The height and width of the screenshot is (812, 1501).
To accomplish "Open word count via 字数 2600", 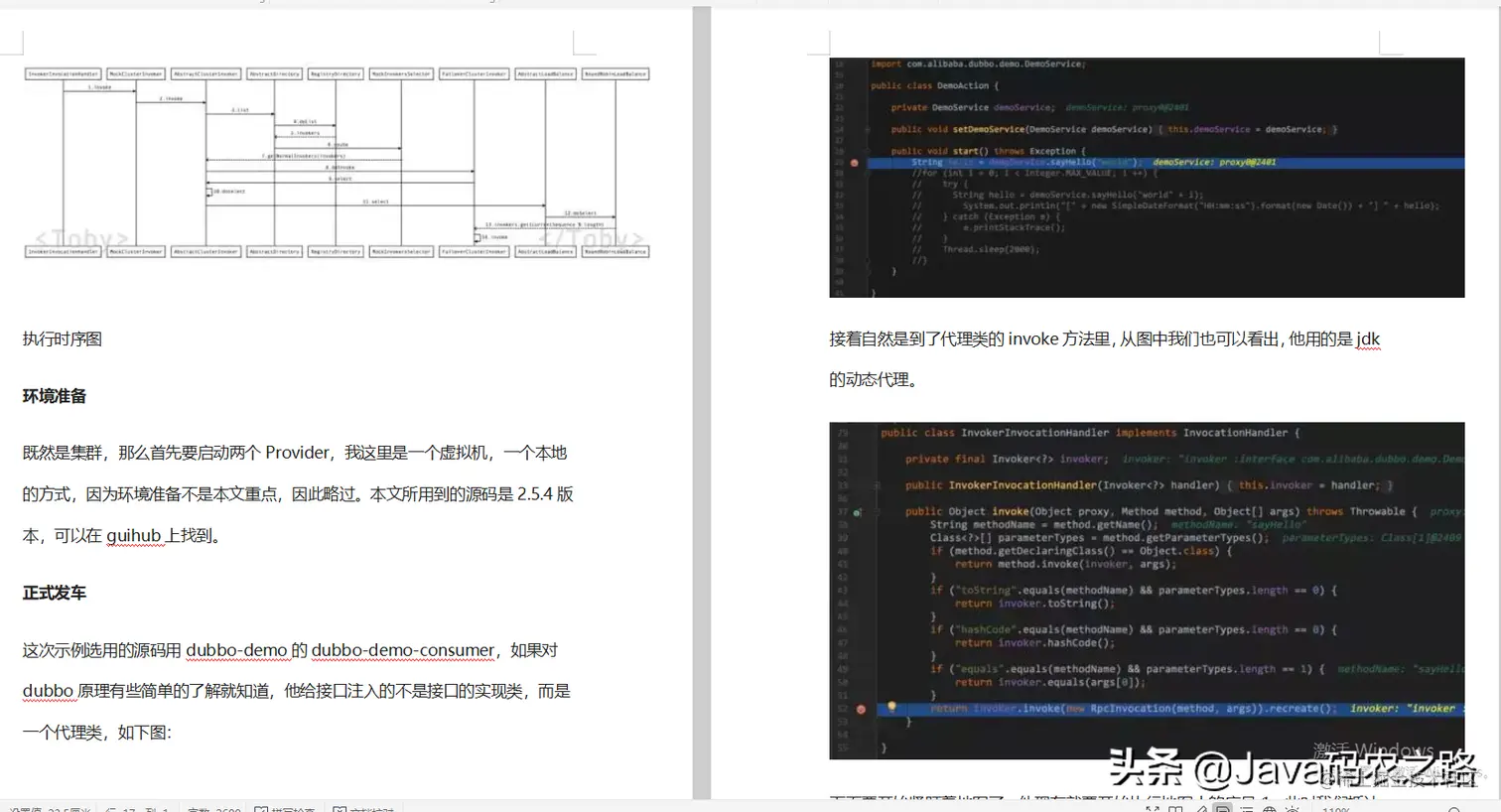I will click(213, 809).
